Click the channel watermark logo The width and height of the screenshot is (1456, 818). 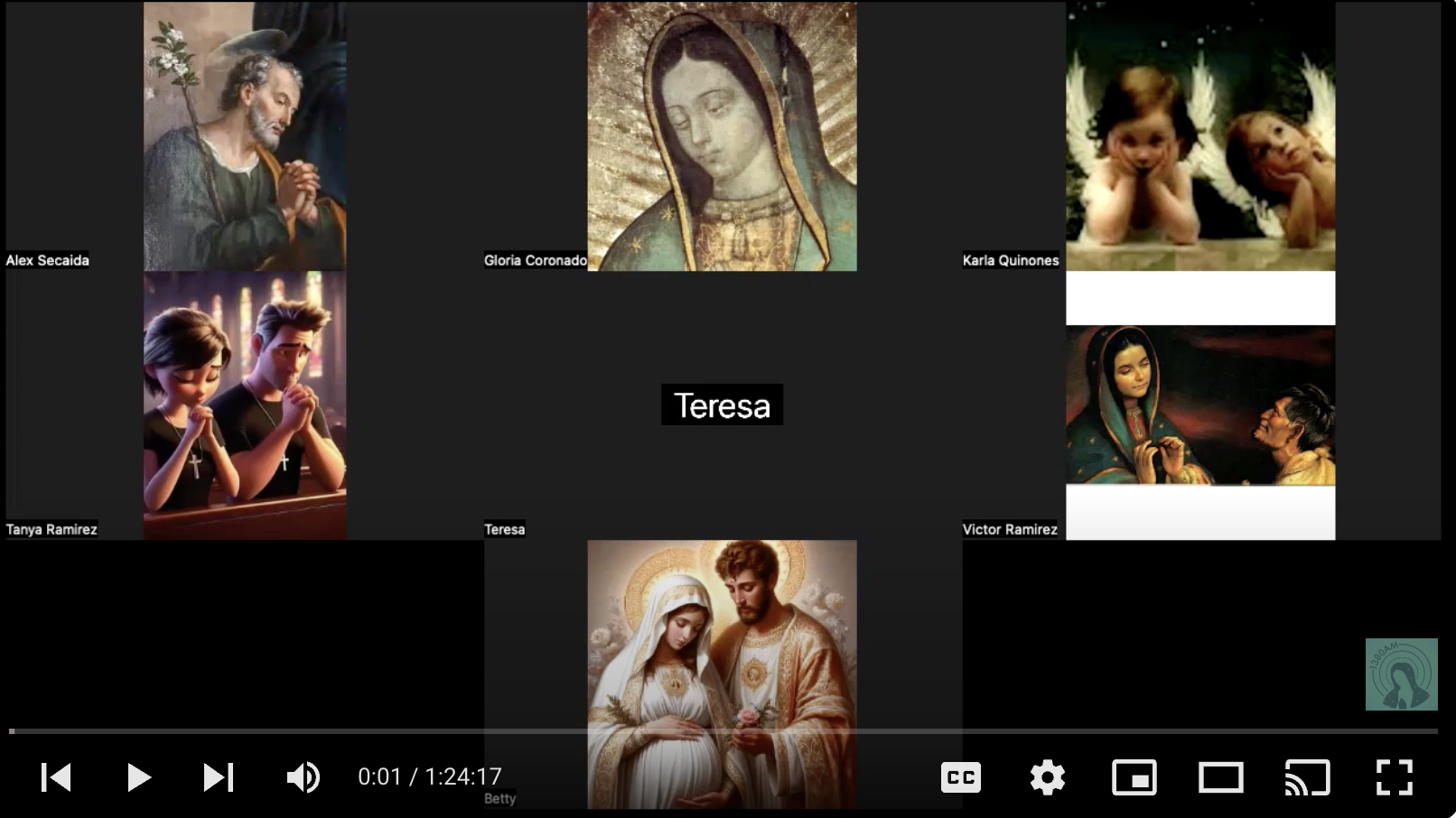point(1402,674)
